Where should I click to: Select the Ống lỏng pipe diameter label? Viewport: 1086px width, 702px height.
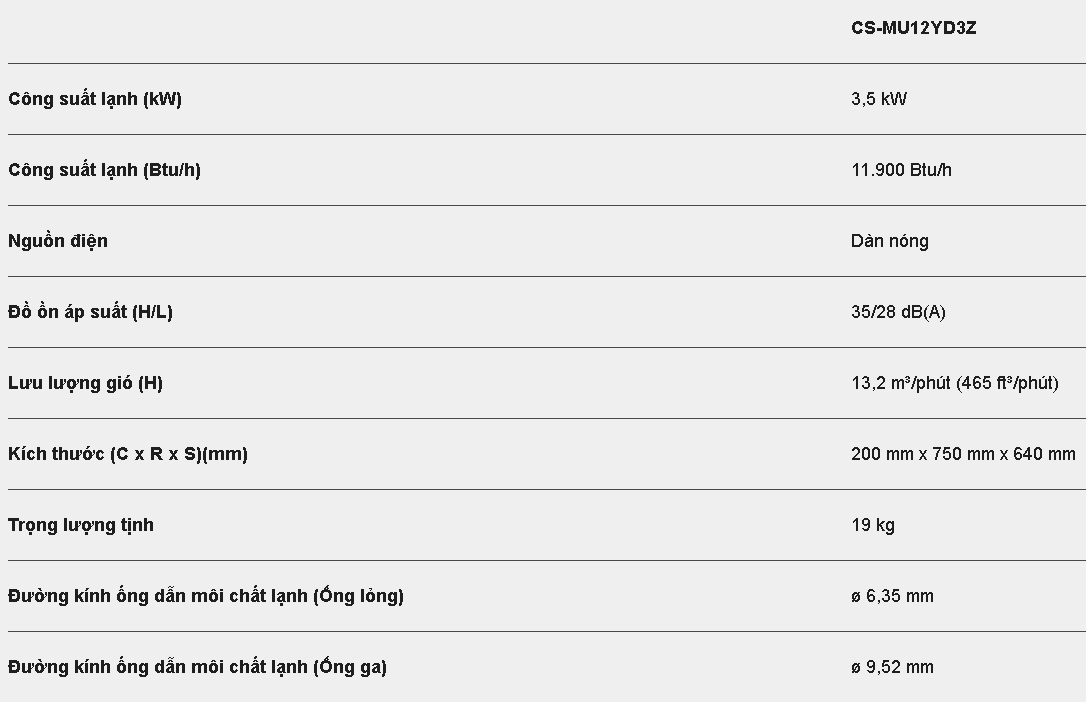[206, 596]
